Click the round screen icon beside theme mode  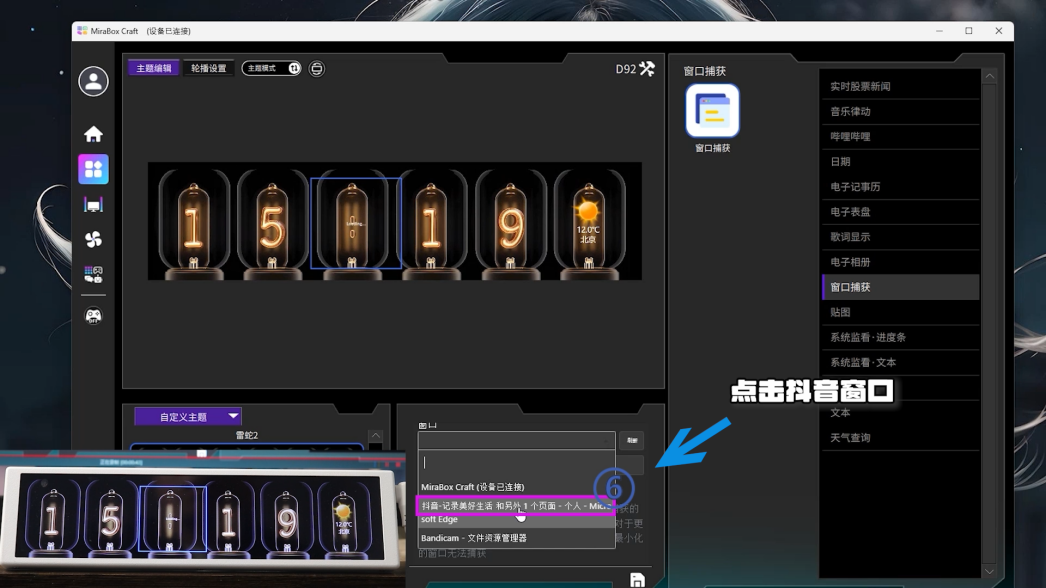point(317,69)
